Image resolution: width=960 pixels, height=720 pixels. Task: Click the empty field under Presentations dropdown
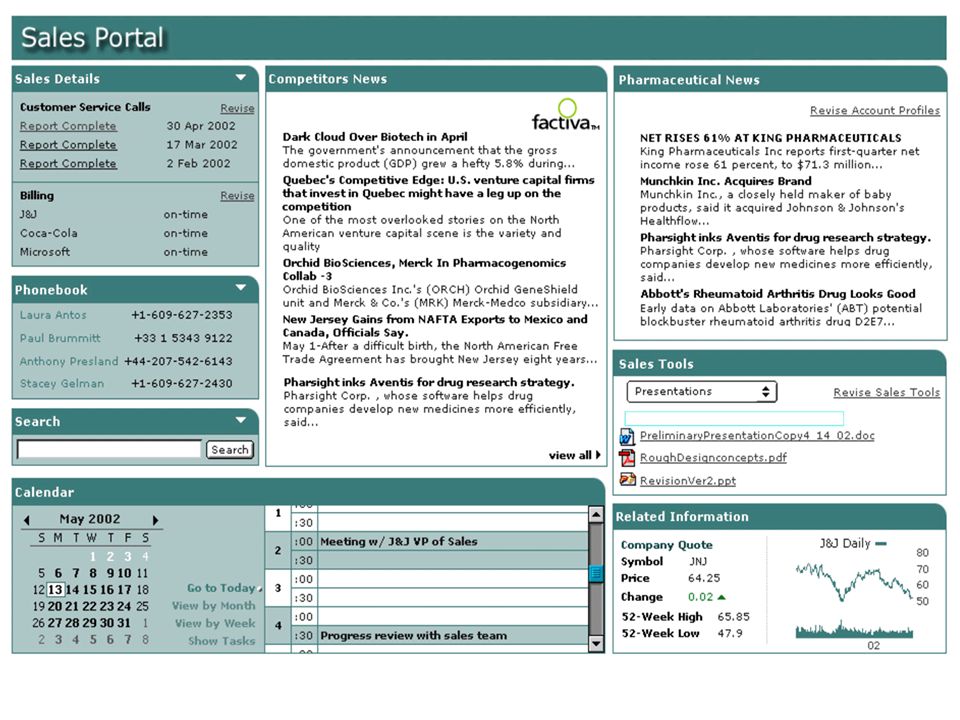point(734,418)
